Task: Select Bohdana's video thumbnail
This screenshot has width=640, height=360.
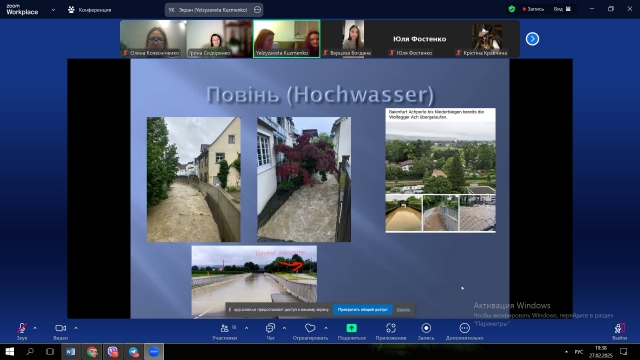Action: click(x=353, y=39)
